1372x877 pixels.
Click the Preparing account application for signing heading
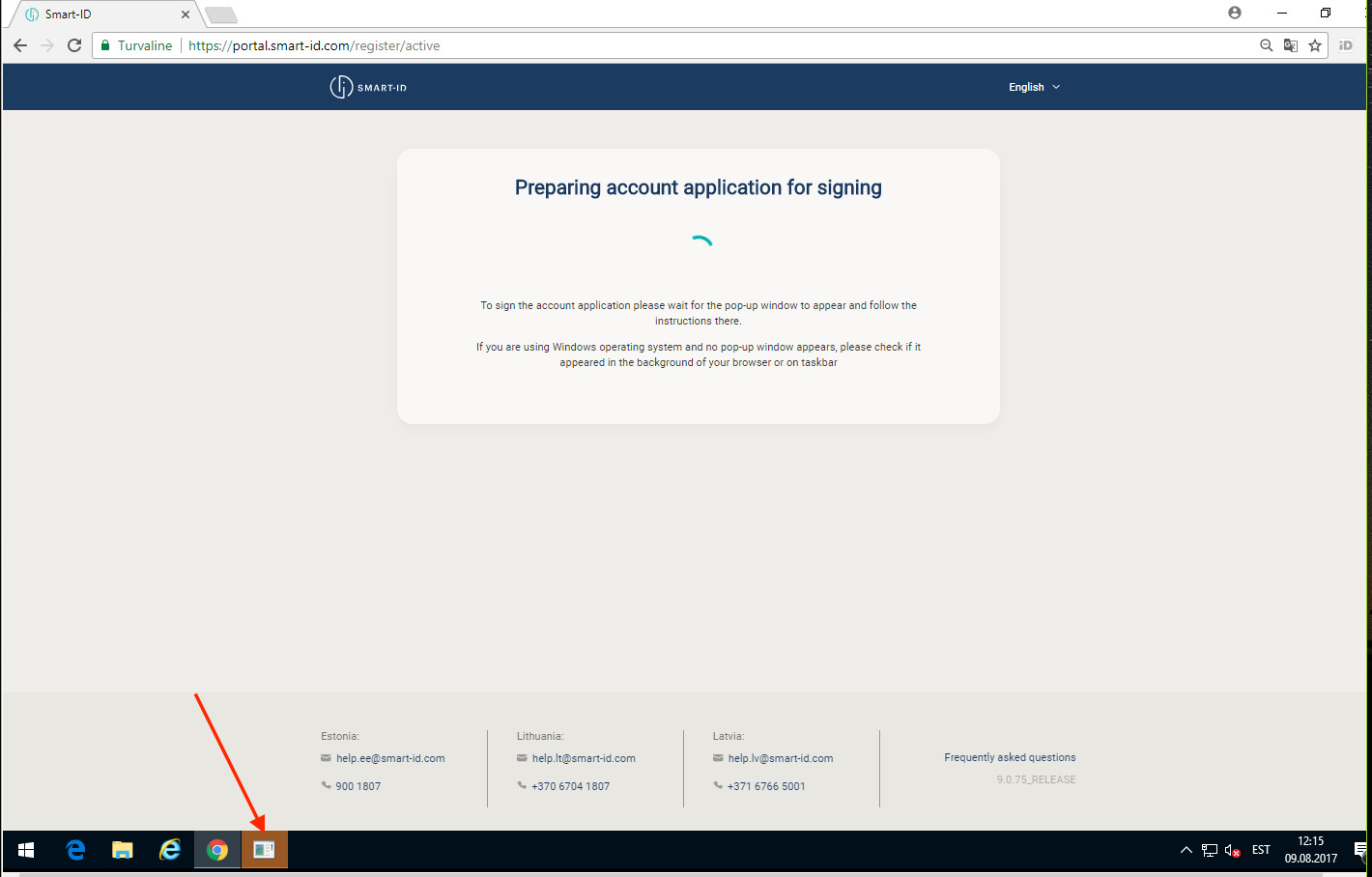point(699,187)
